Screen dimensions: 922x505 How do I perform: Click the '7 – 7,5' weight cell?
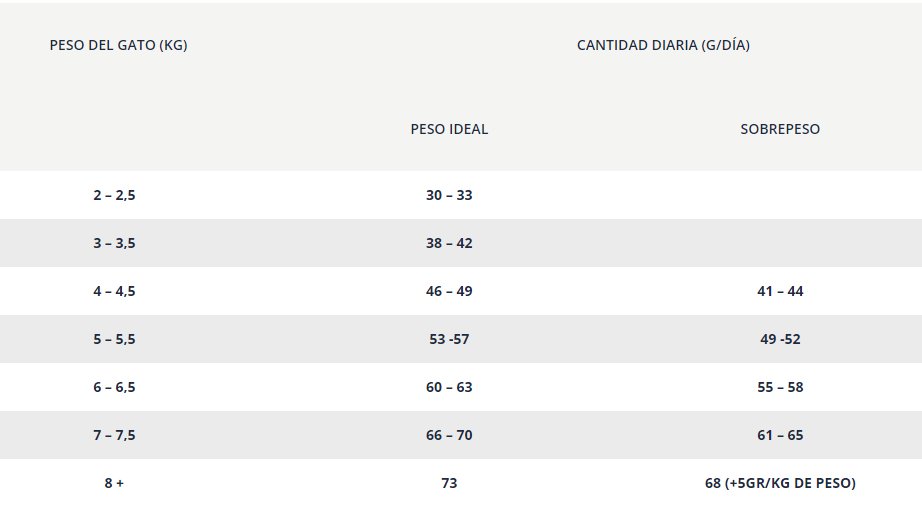point(114,435)
